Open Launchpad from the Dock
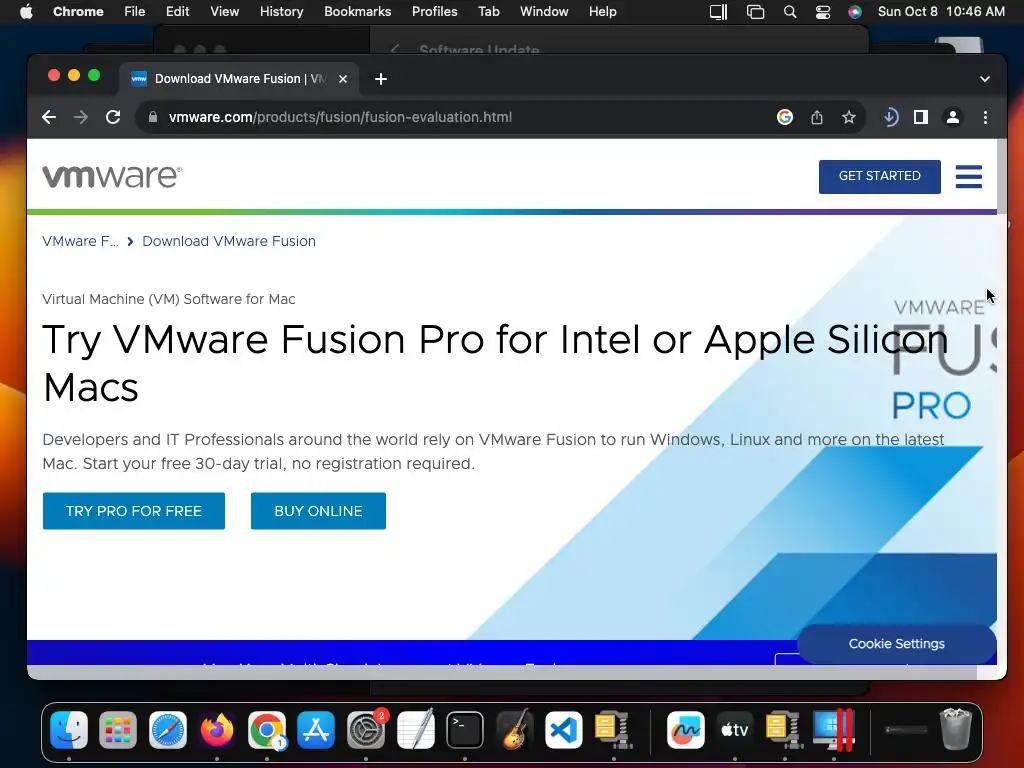Viewport: 1024px width, 768px height. (x=118, y=729)
